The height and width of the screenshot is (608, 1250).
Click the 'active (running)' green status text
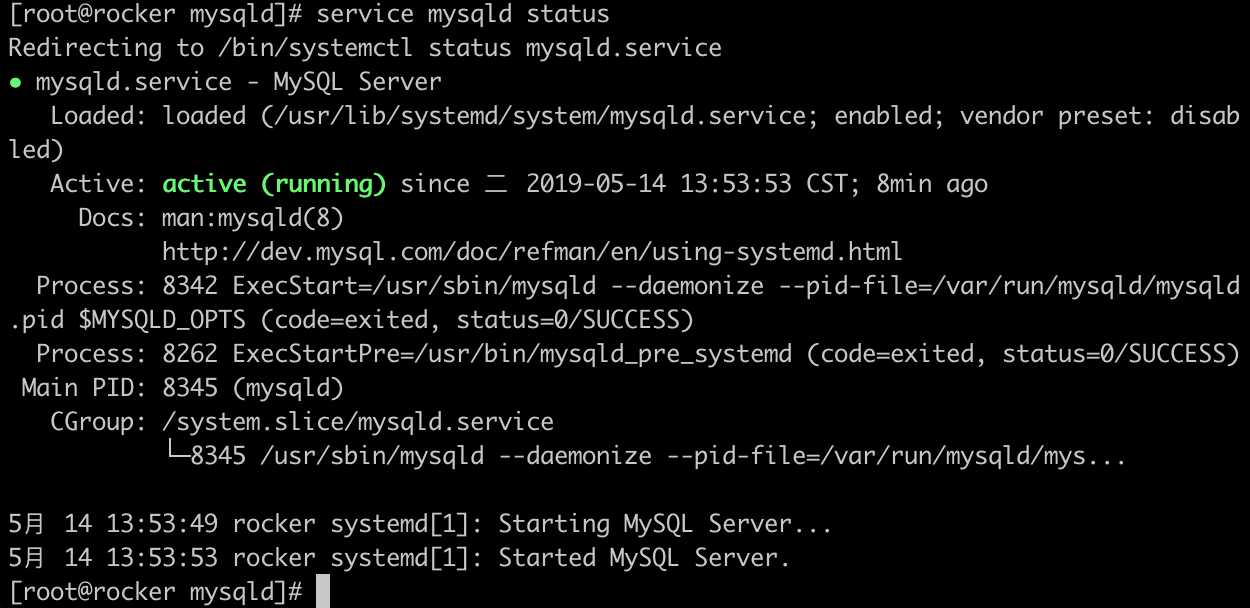(x=275, y=184)
